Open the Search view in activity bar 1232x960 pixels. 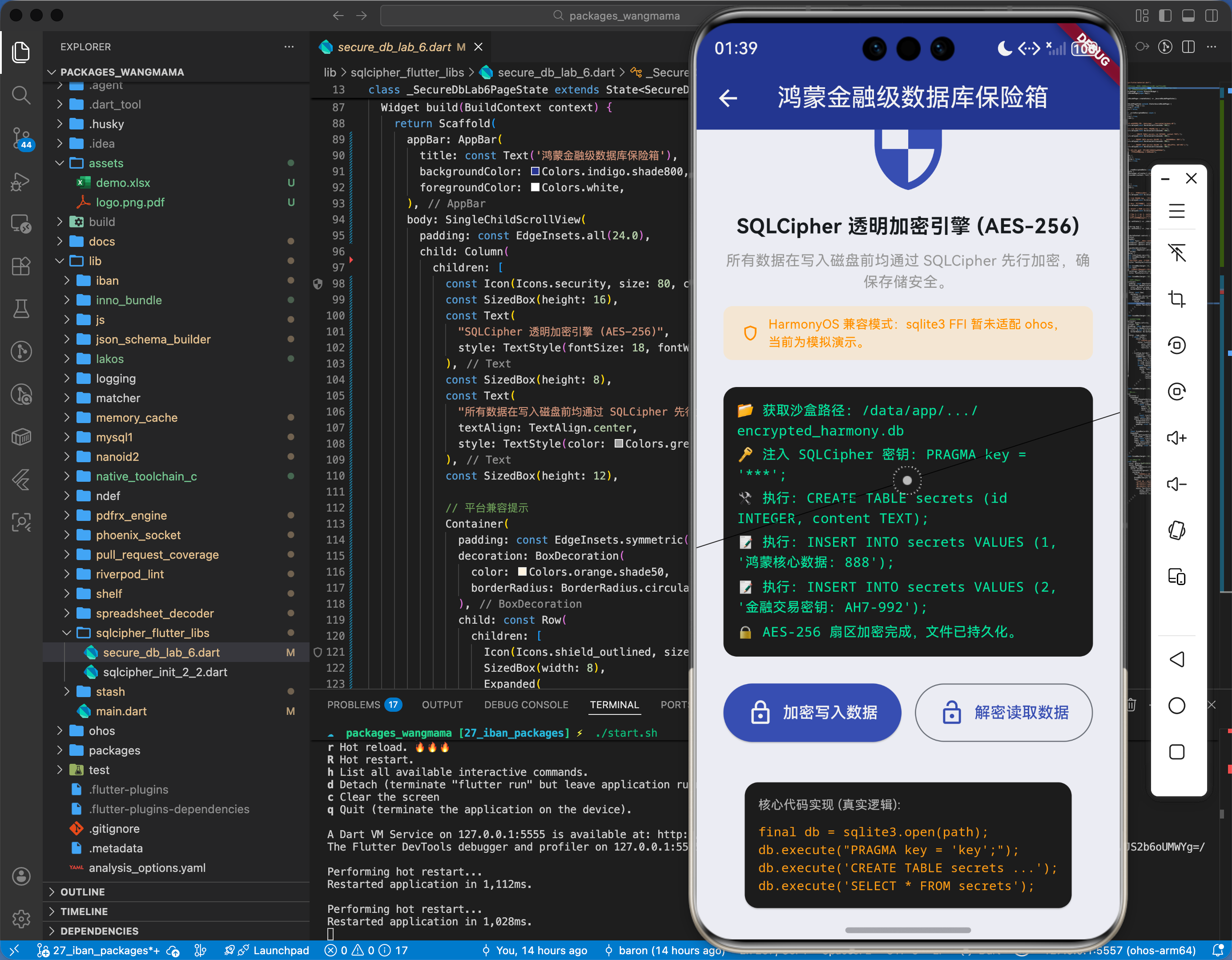tap(21, 95)
